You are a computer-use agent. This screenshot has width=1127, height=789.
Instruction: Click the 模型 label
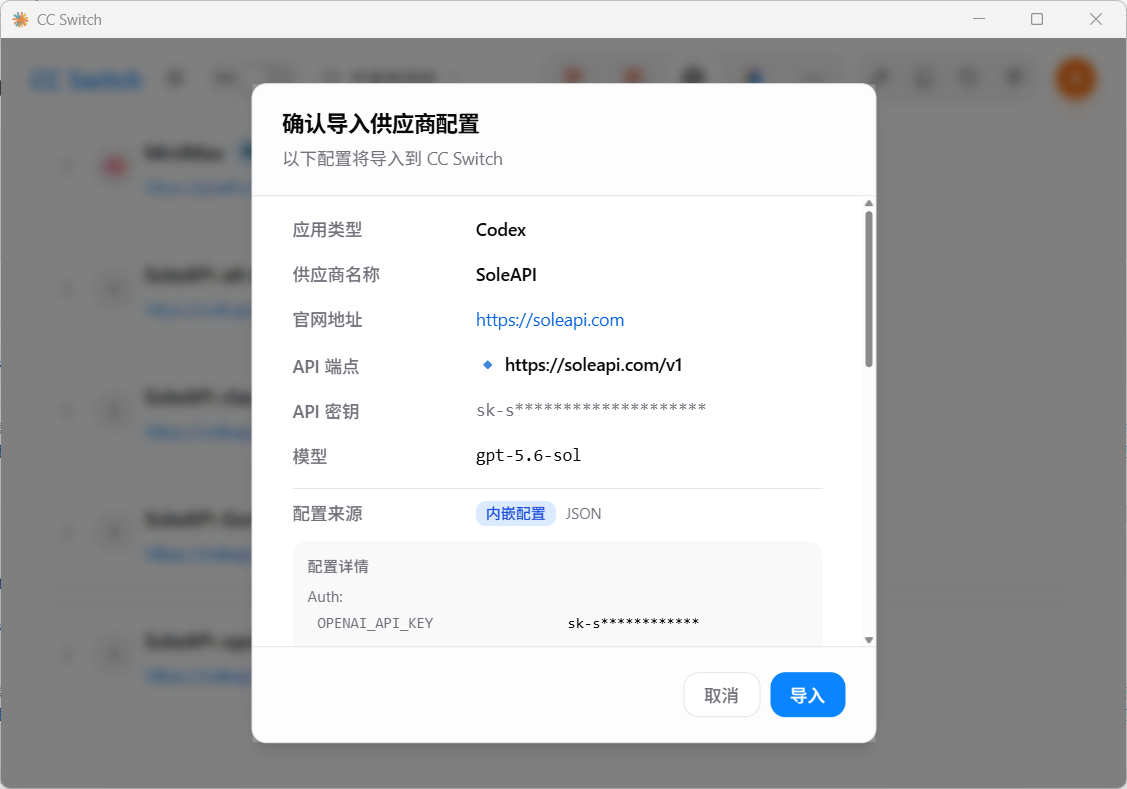(310, 456)
